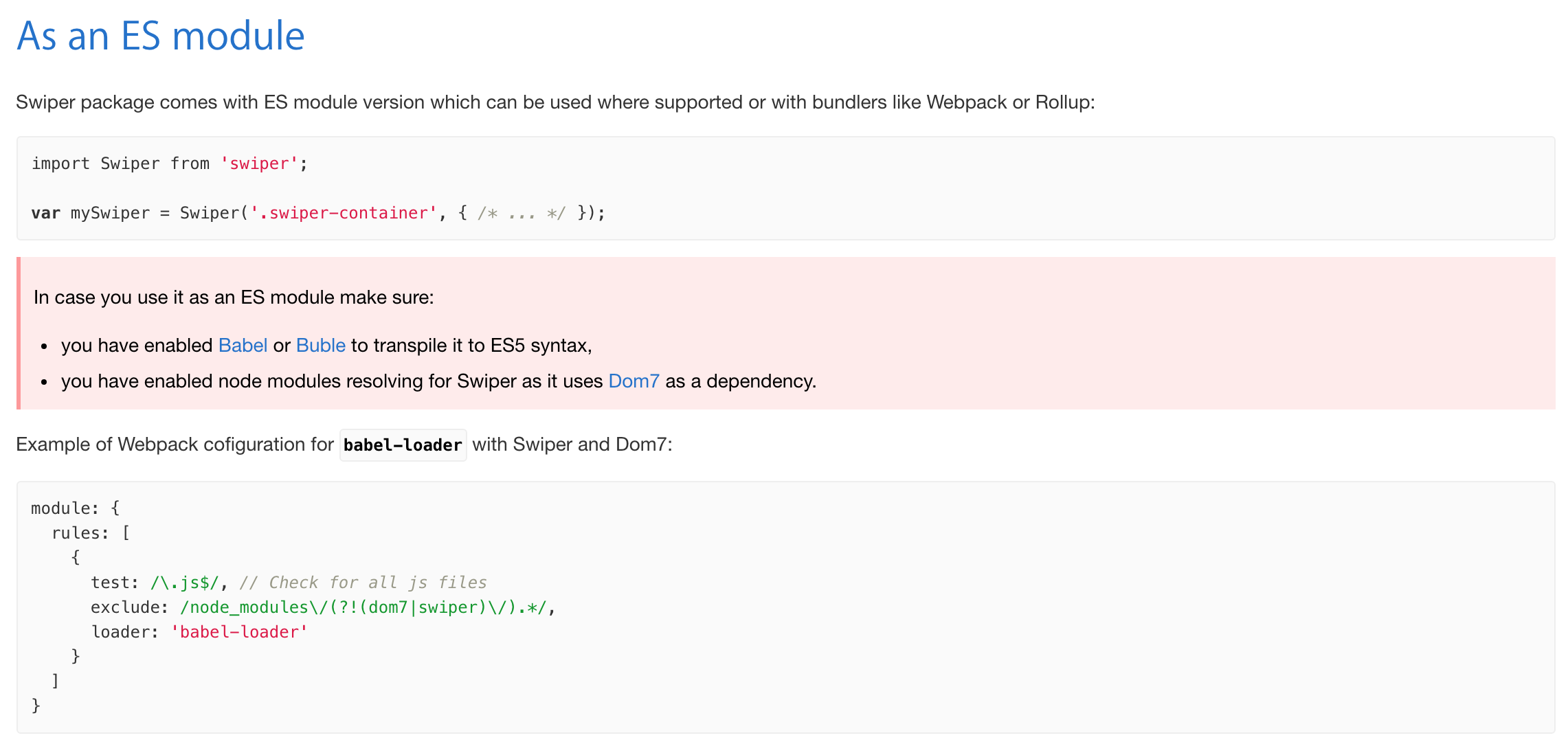Click the '.swiper-container' selector in the code block

342,213
